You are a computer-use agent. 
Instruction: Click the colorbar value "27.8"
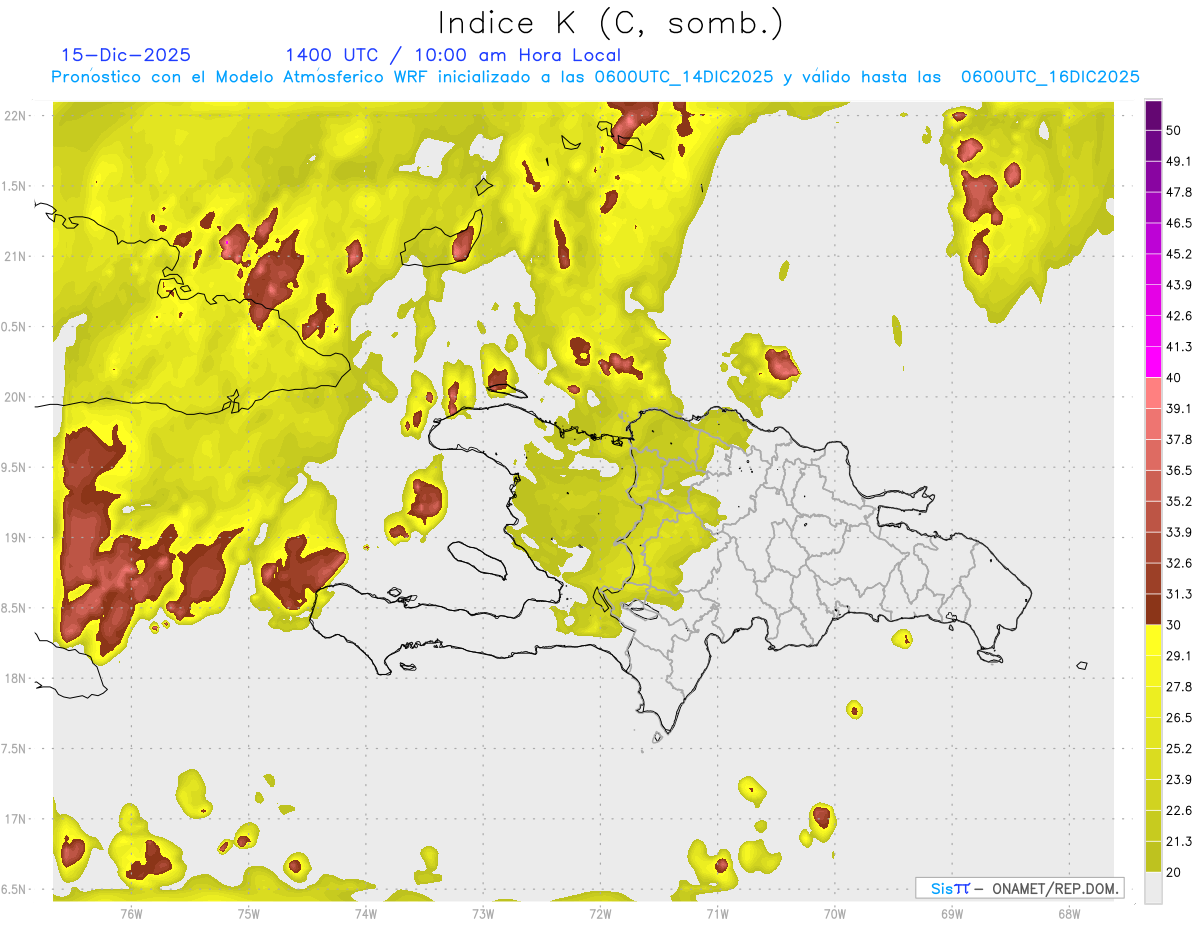[1180, 687]
